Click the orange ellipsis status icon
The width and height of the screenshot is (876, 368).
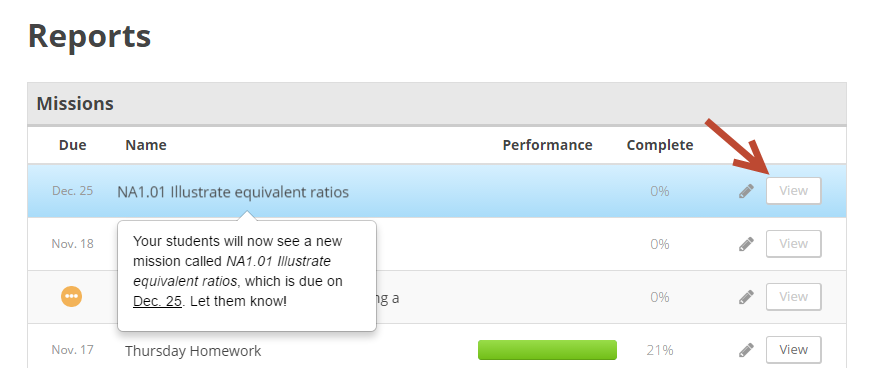pyautogui.click(x=72, y=297)
